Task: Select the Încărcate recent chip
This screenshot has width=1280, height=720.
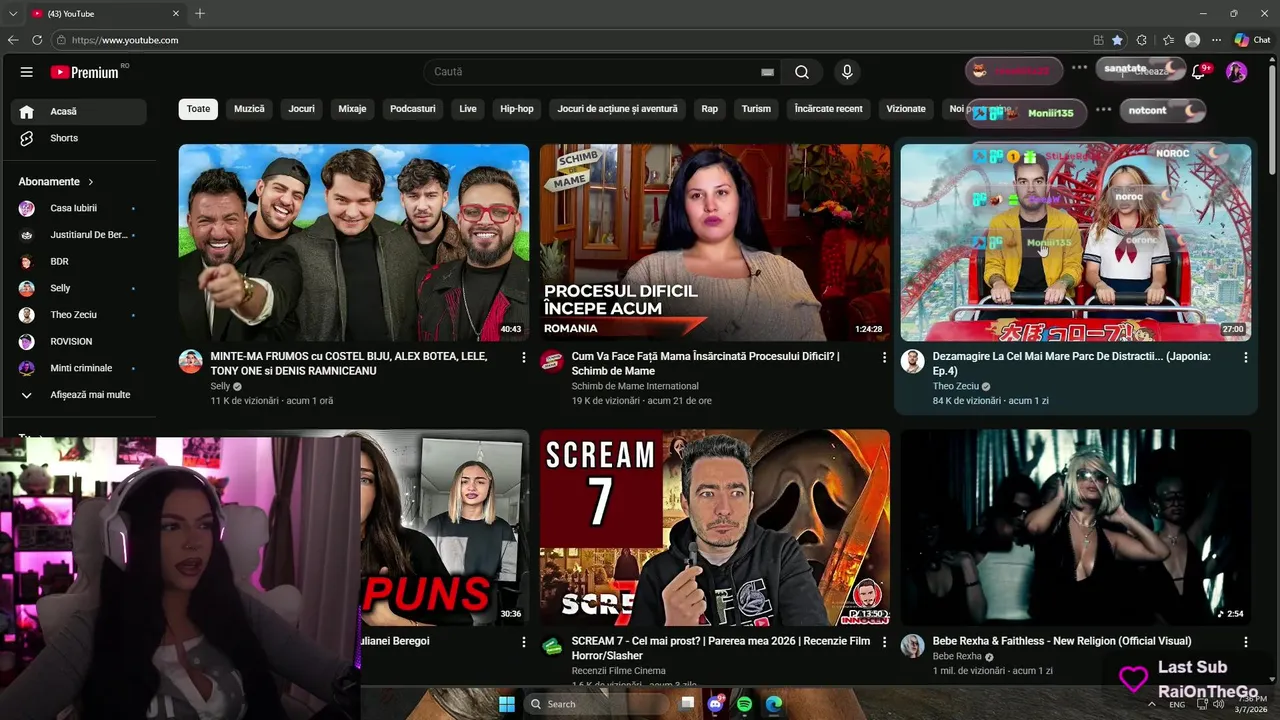Action: pyautogui.click(x=828, y=109)
